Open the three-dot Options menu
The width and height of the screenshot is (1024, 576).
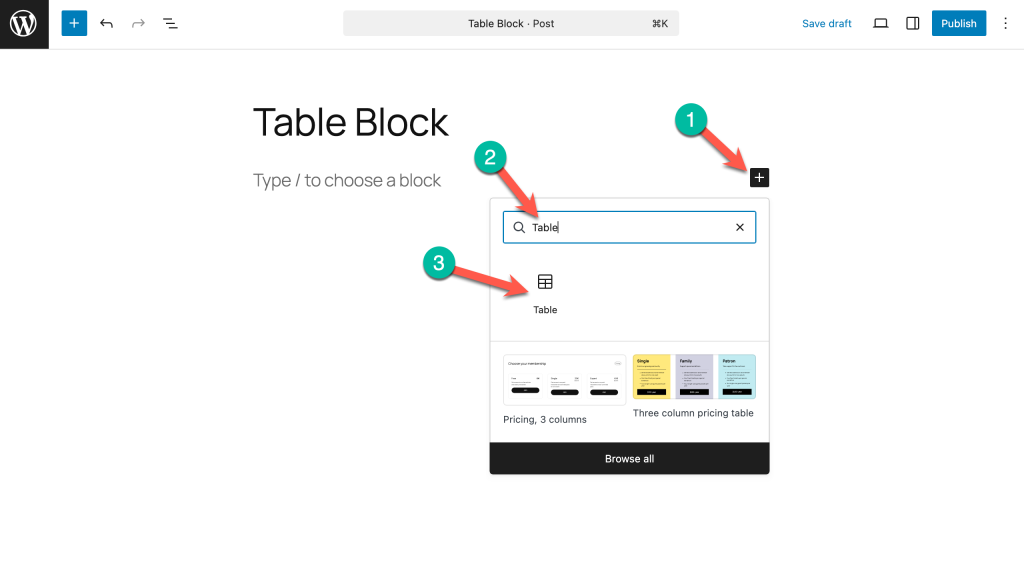tap(1005, 23)
